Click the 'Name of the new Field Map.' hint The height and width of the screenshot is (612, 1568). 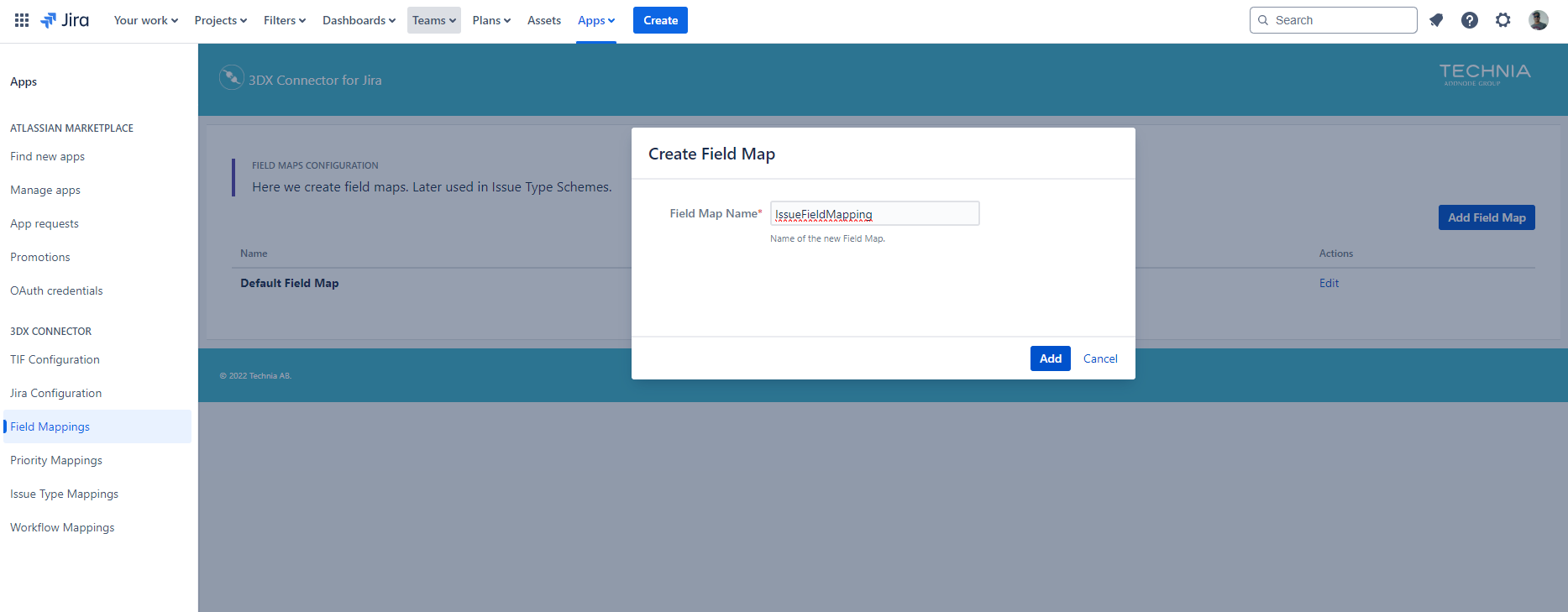pyautogui.click(x=827, y=238)
